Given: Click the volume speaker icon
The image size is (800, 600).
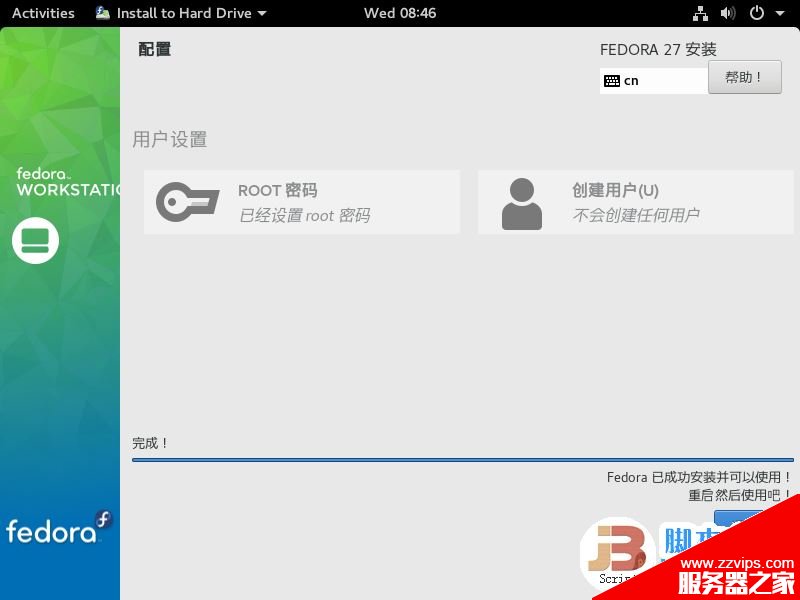Looking at the screenshot, I should pyautogui.click(x=728, y=14).
